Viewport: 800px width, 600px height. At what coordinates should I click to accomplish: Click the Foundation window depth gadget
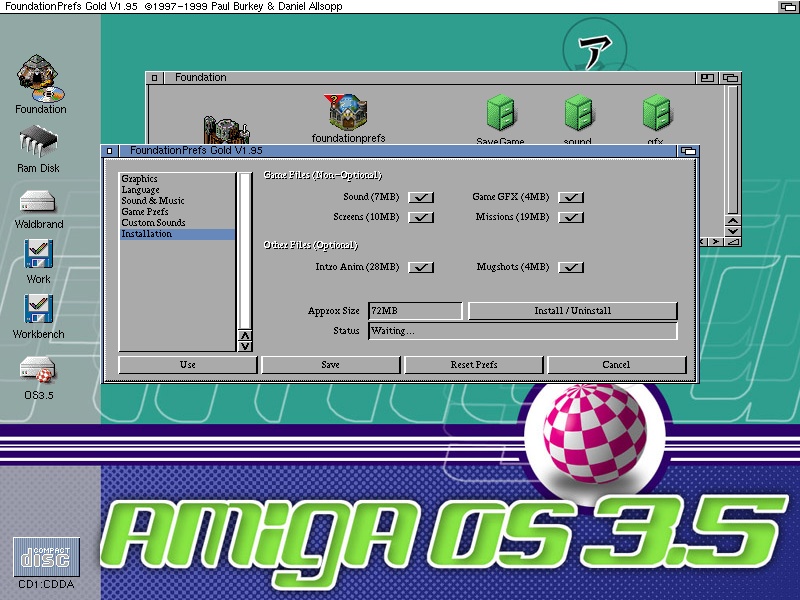pyautogui.click(x=730, y=78)
